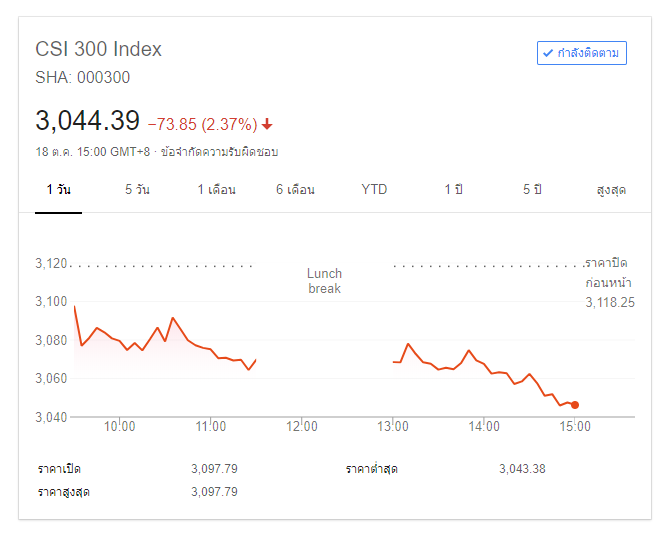Select the สูงสุด max range tab
Screen dimensions: 664x535
point(610,190)
